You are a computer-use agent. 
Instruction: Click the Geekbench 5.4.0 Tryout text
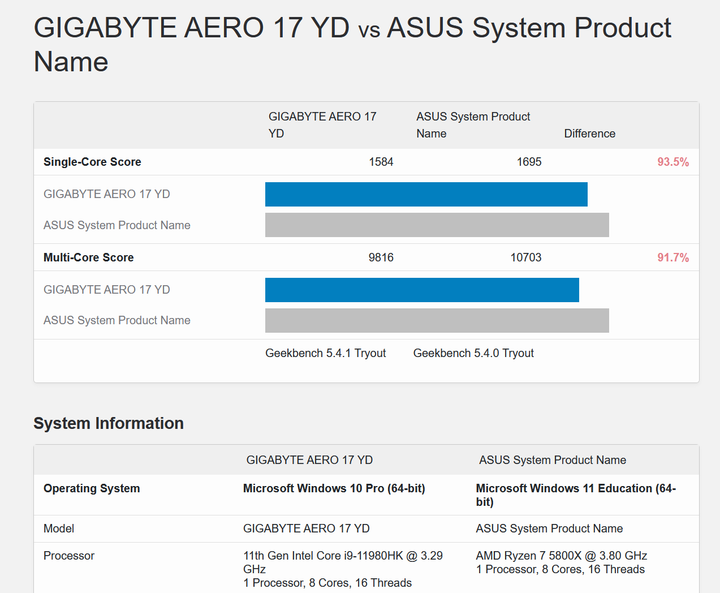[x=473, y=353]
